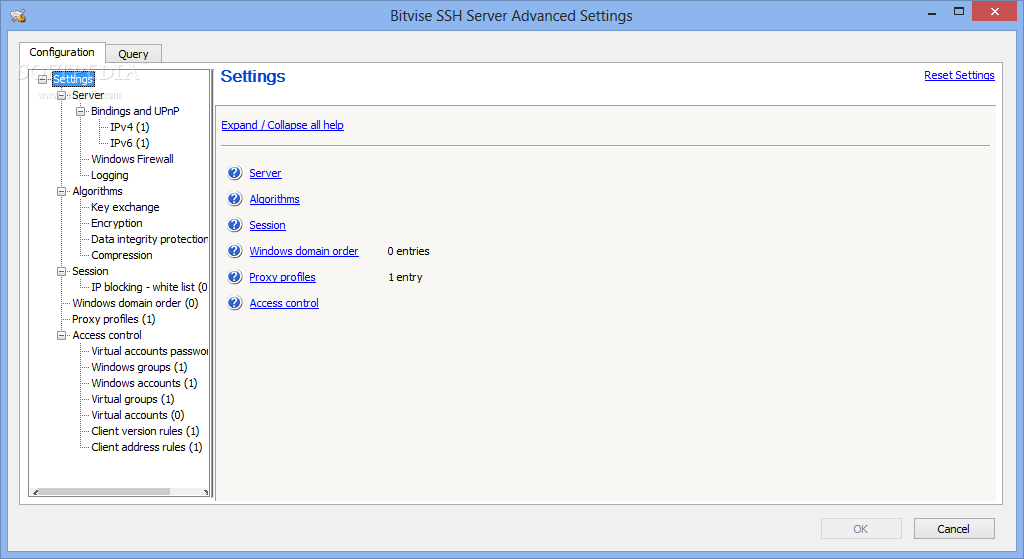The height and width of the screenshot is (559, 1024).
Task: Collapse the Algorithms tree node
Action: click(61, 191)
